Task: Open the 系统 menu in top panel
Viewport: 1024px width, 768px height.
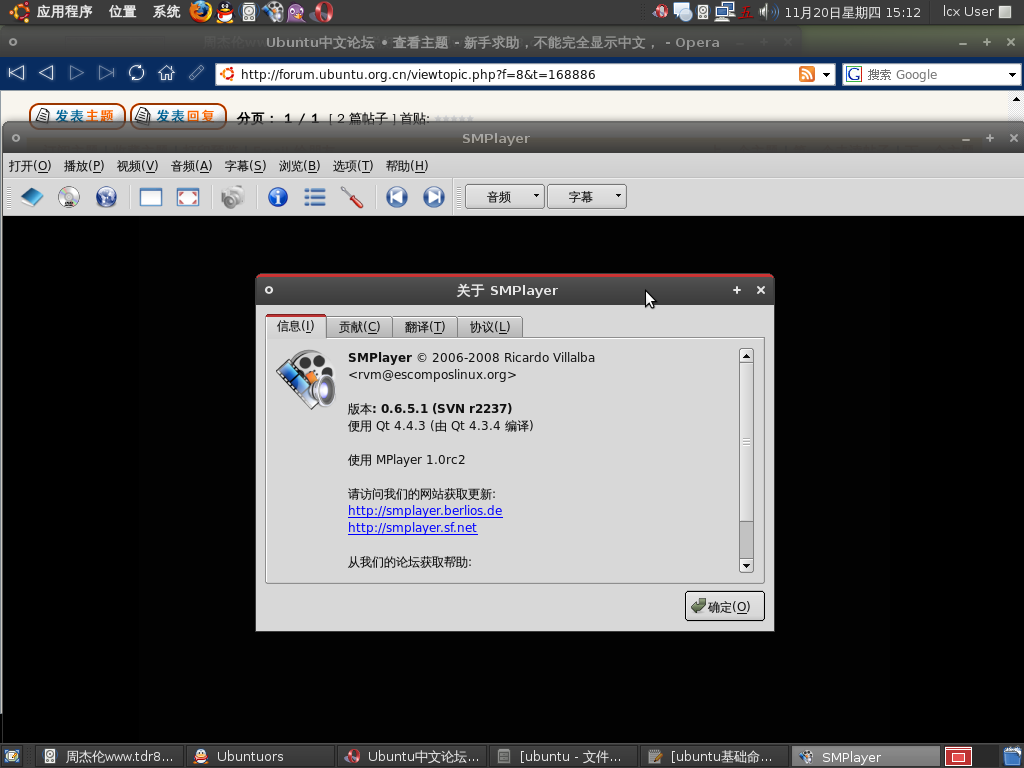Action: click(x=167, y=12)
